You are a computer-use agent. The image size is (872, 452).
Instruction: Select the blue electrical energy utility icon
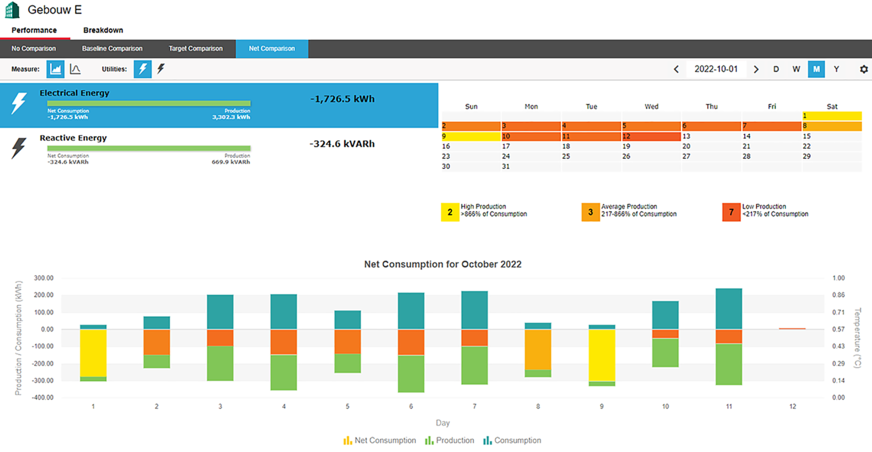pyautogui.click(x=143, y=69)
